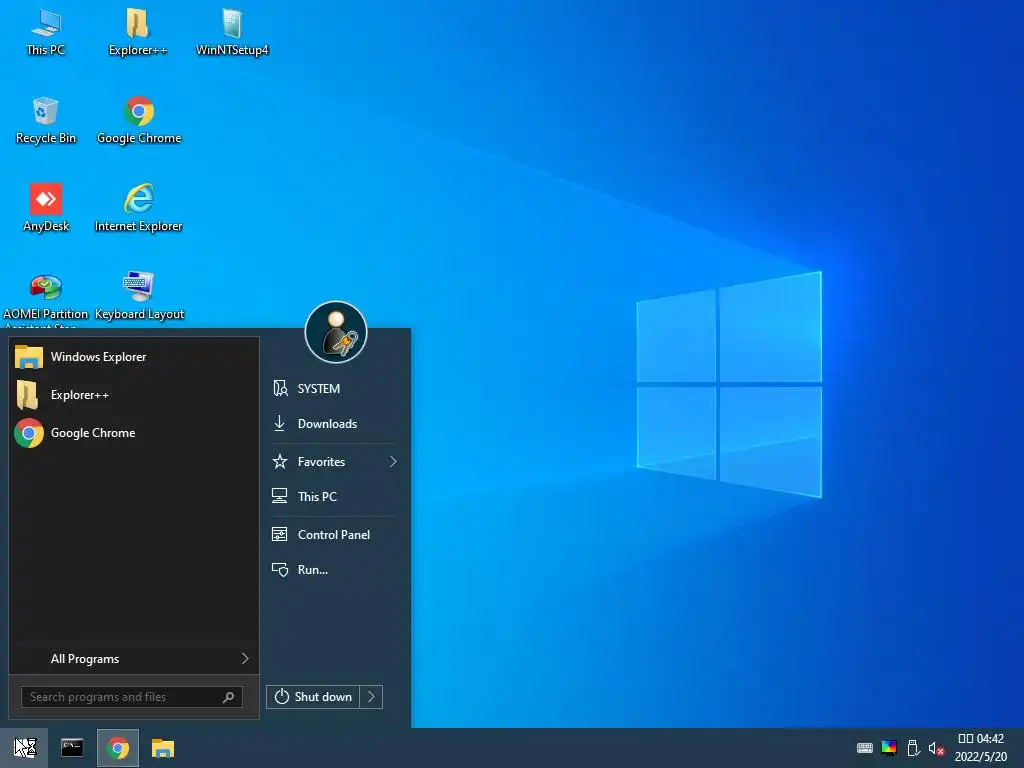1024x768 pixels.
Task: Click the muted volume icon in tray
Action: [x=936, y=748]
